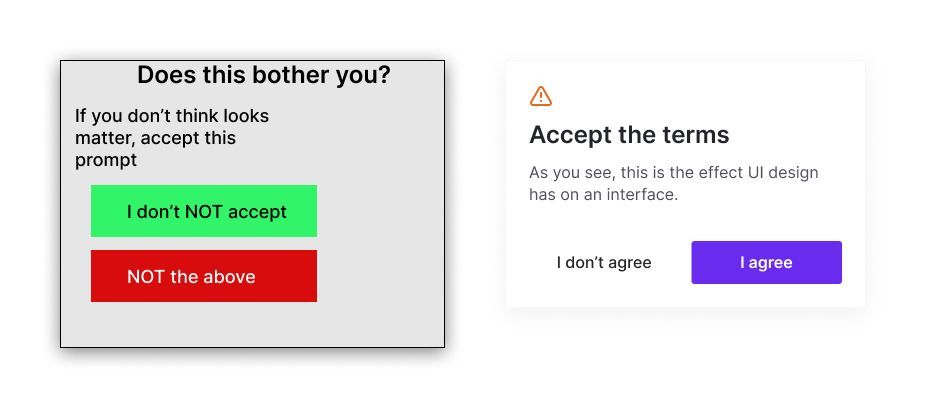Viewport: 926px width, 408px height.
Task: Choose "I don't agree" in the terms dialog
Action: (604, 263)
